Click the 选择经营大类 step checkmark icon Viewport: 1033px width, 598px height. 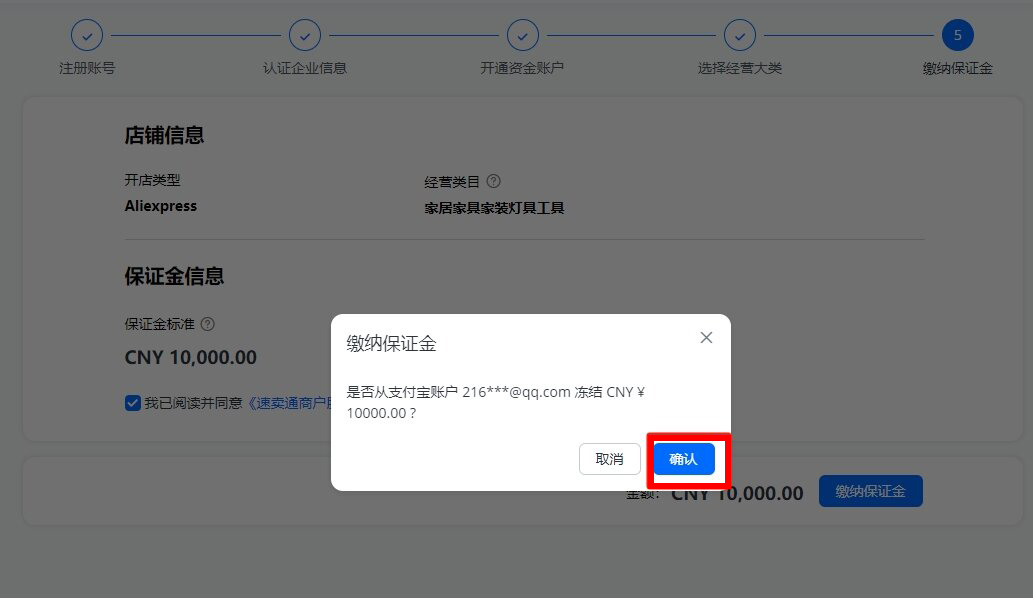740,36
